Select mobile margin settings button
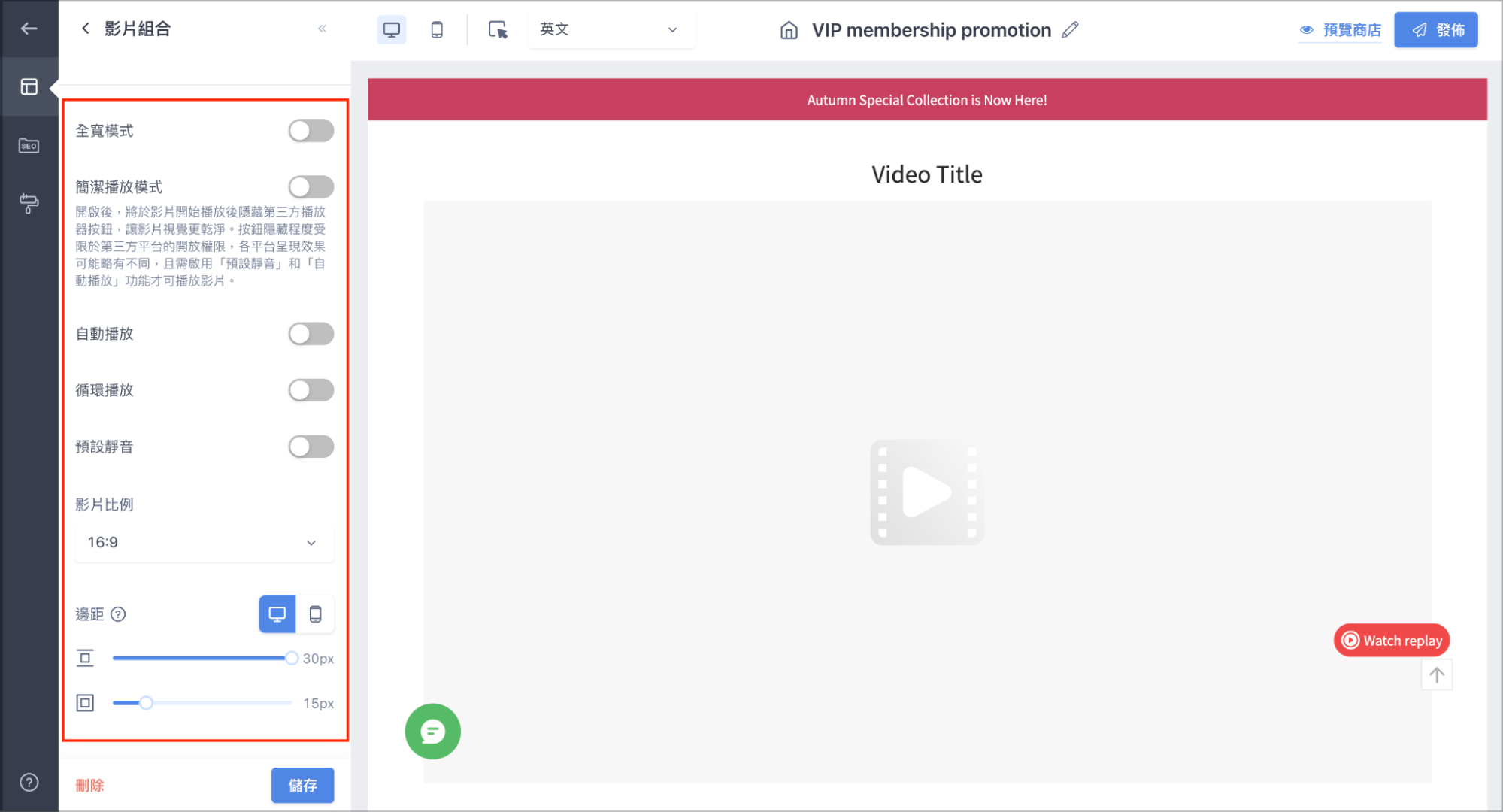 pyautogui.click(x=315, y=614)
